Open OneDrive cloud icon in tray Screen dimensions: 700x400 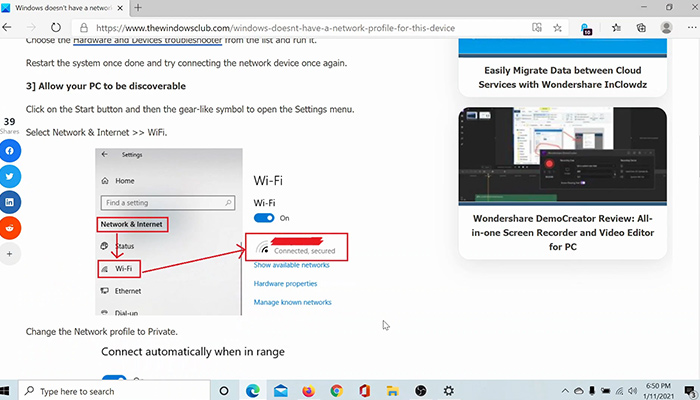579,391
